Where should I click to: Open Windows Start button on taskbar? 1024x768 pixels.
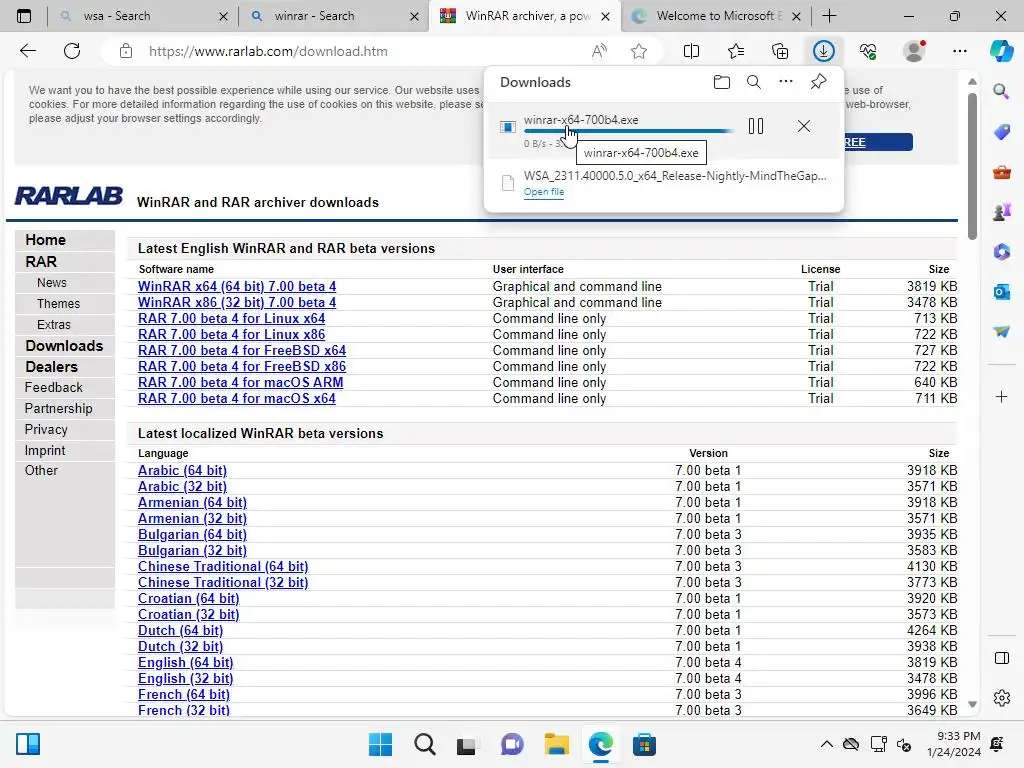point(380,744)
